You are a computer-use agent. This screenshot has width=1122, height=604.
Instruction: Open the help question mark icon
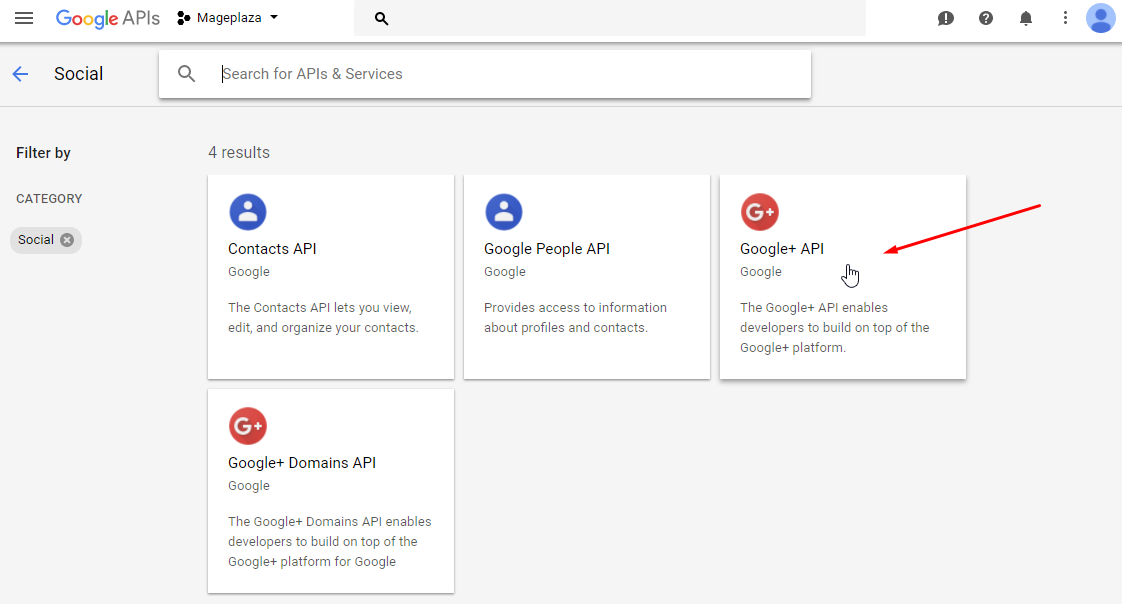986,18
